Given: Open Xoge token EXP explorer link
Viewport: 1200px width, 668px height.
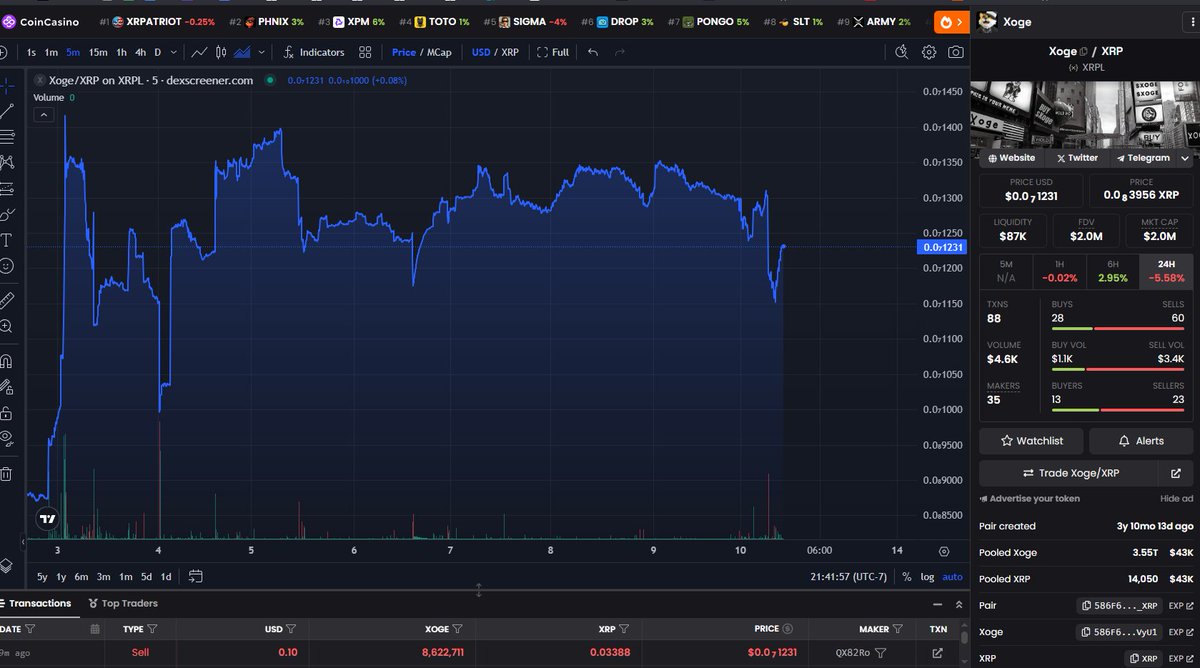Looking at the screenshot, I should (x=1181, y=632).
